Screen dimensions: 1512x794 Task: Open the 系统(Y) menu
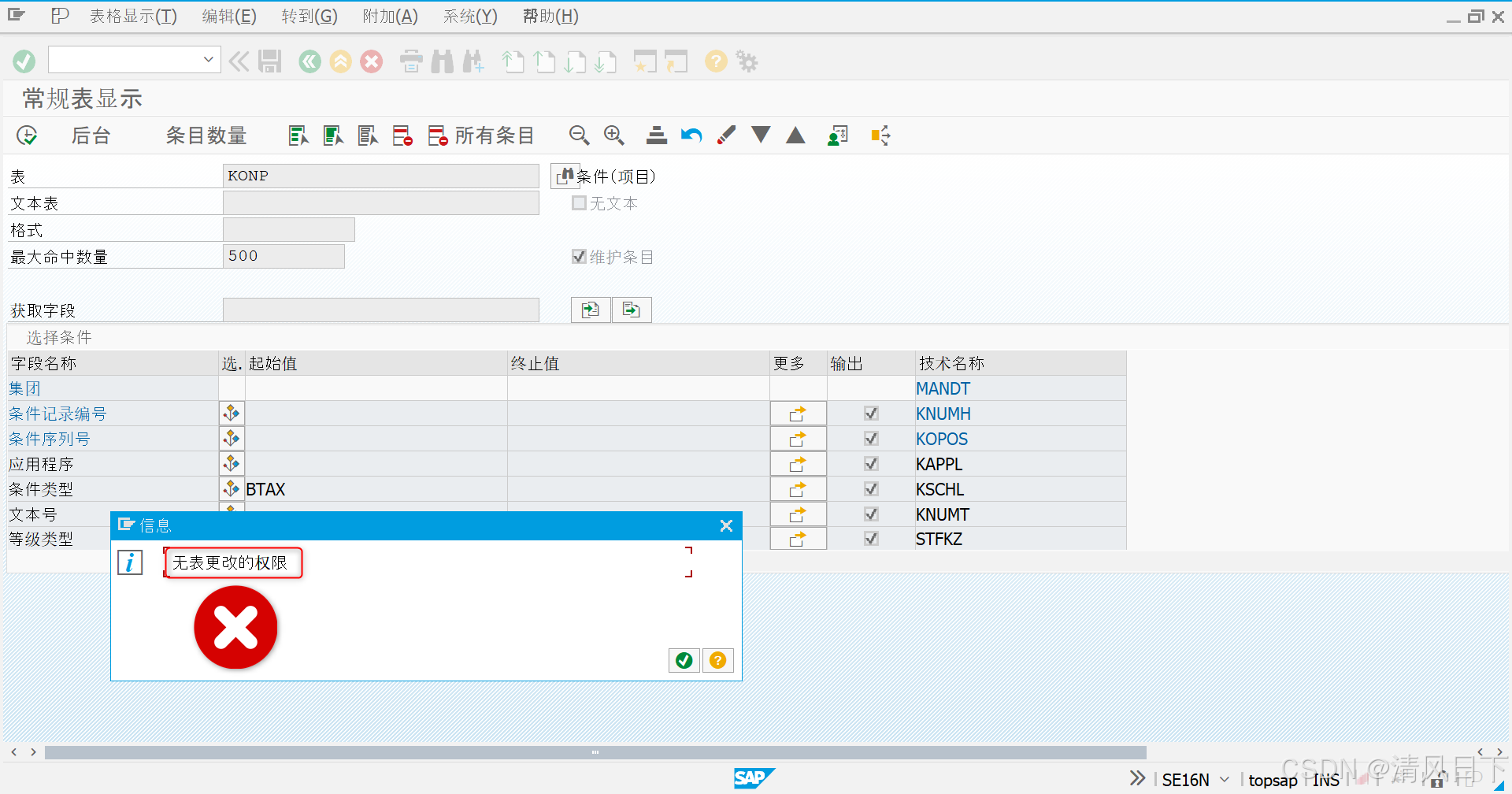(x=470, y=16)
